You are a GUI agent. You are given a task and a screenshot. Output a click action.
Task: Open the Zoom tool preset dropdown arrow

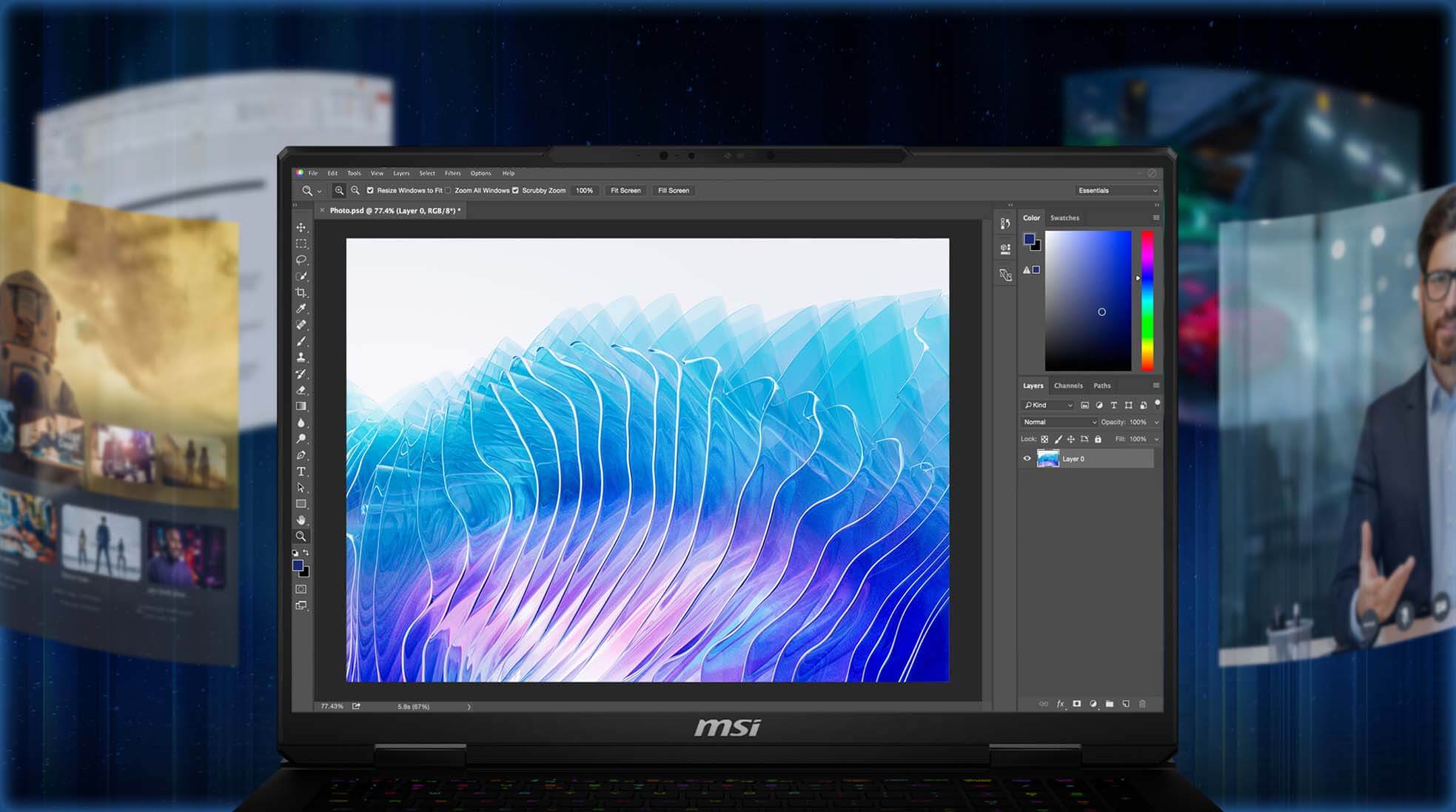320,191
